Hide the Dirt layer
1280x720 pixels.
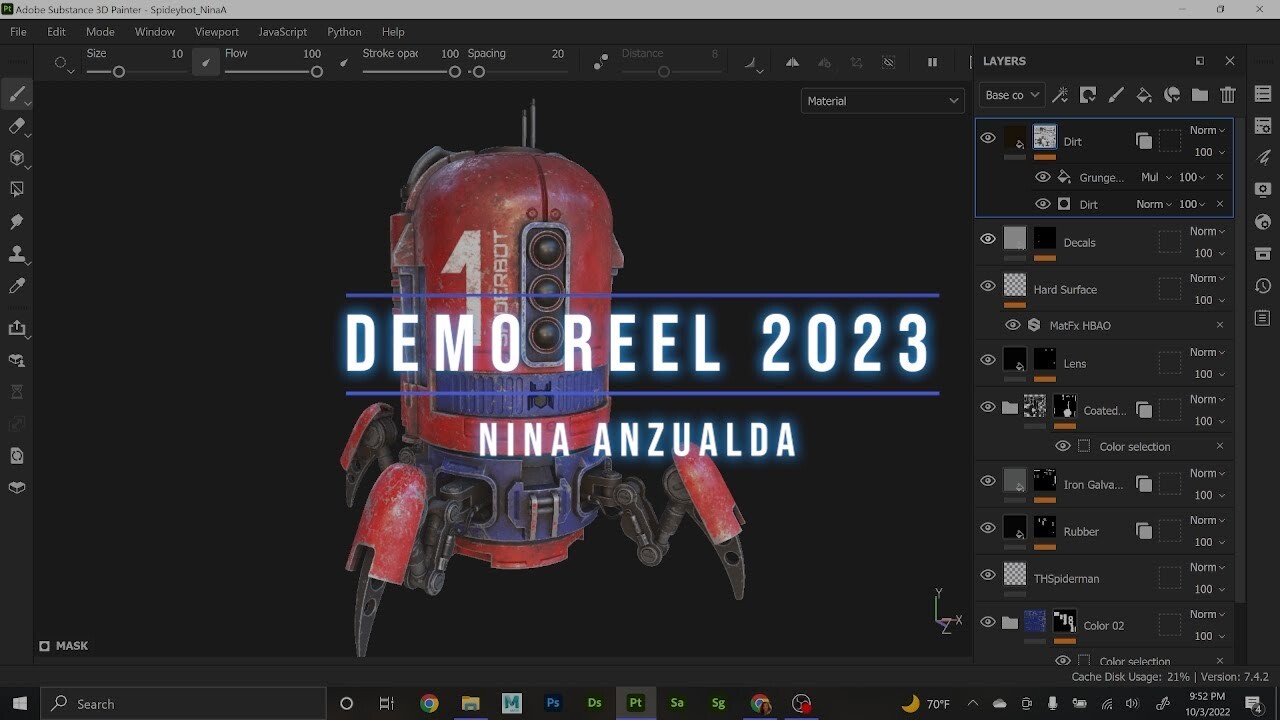pyautogui.click(x=987, y=137)
